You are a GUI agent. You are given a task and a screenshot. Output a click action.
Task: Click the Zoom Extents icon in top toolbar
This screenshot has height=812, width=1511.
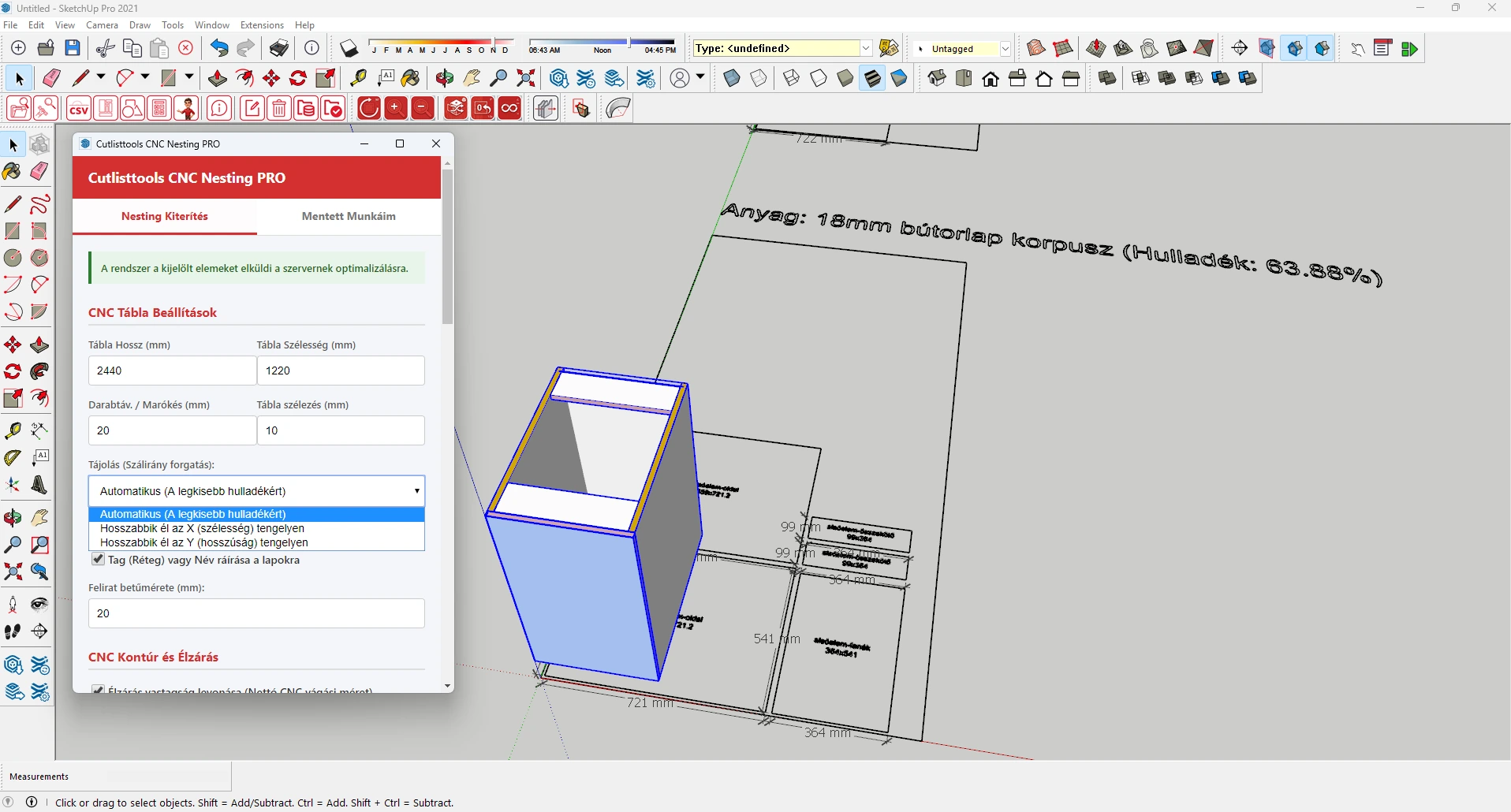pyautogui.click(x=526, y=78)
